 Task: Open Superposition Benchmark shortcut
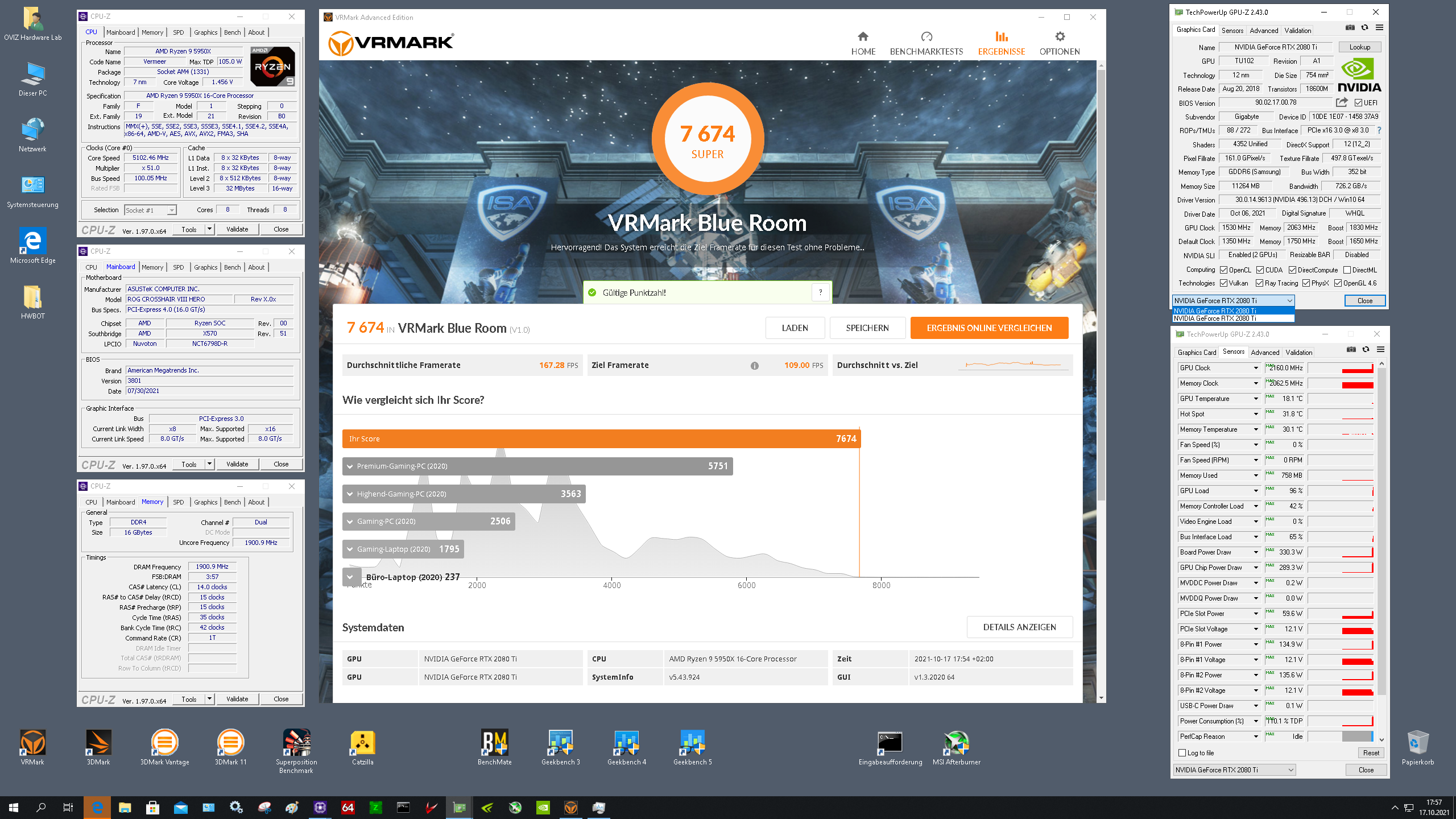point(296,751)
